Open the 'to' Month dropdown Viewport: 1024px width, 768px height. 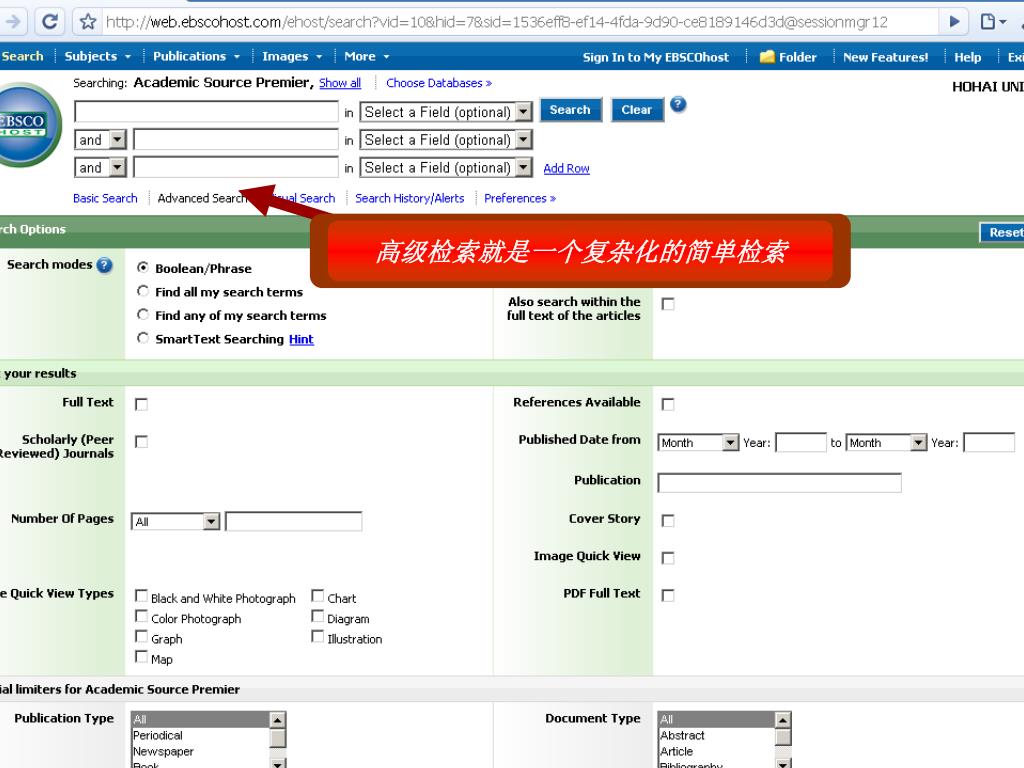click(886, 443)
